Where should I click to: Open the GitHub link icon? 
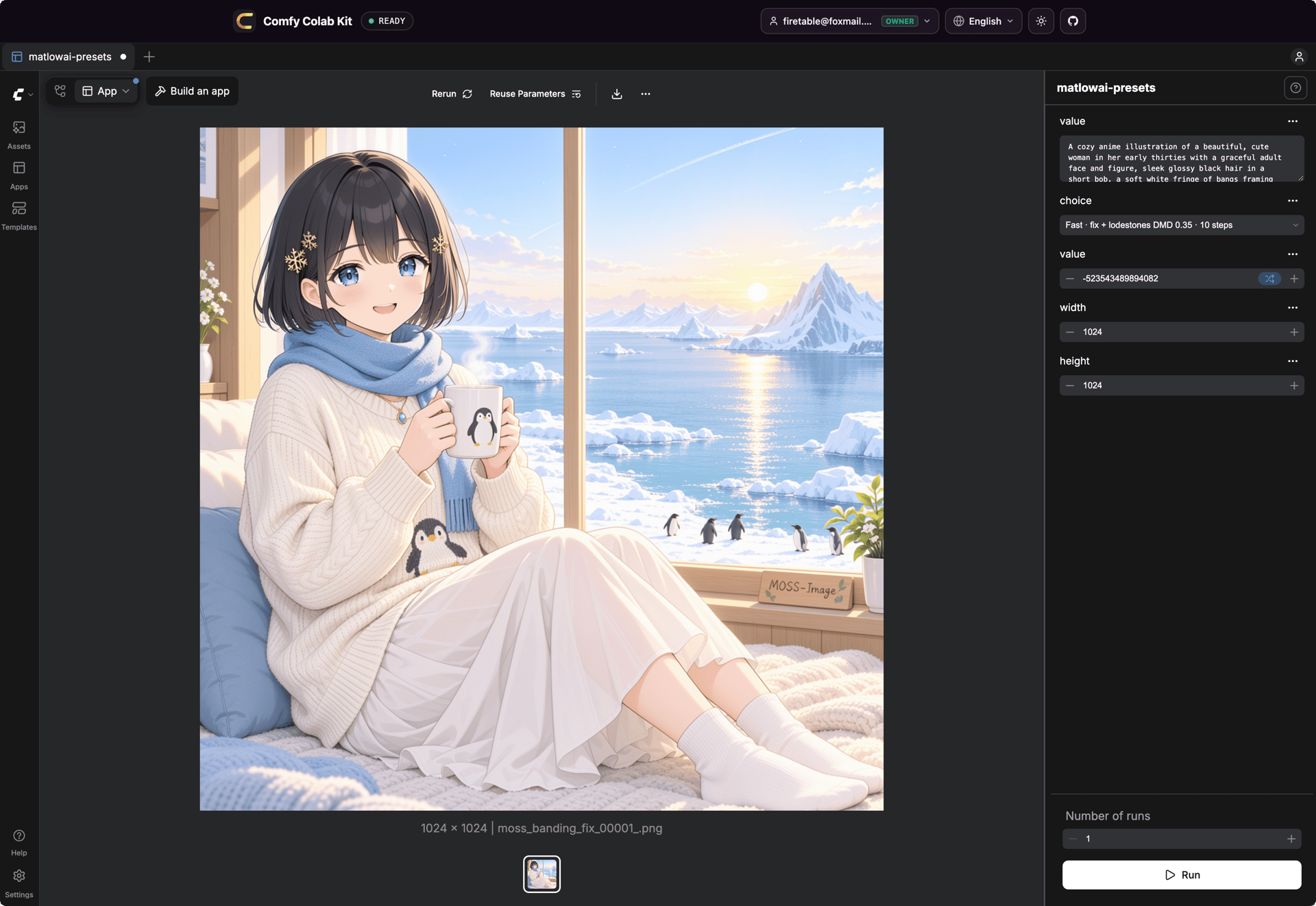tap(1073, 21)
